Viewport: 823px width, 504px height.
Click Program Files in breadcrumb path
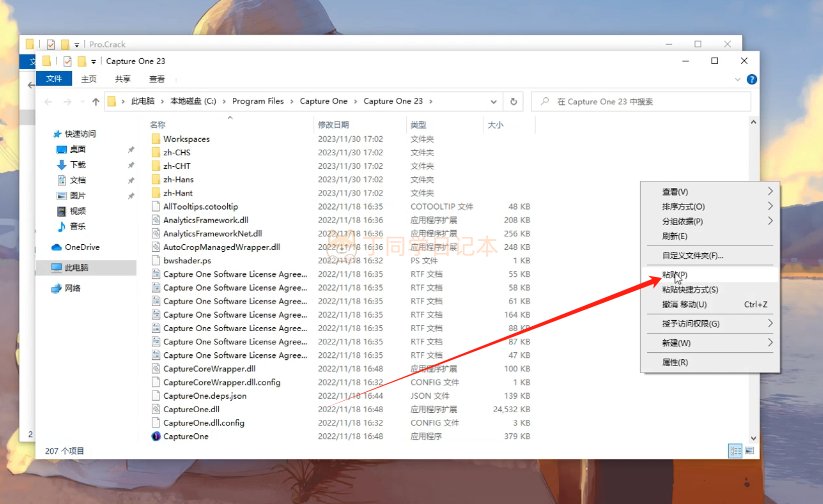coord(258,101)
